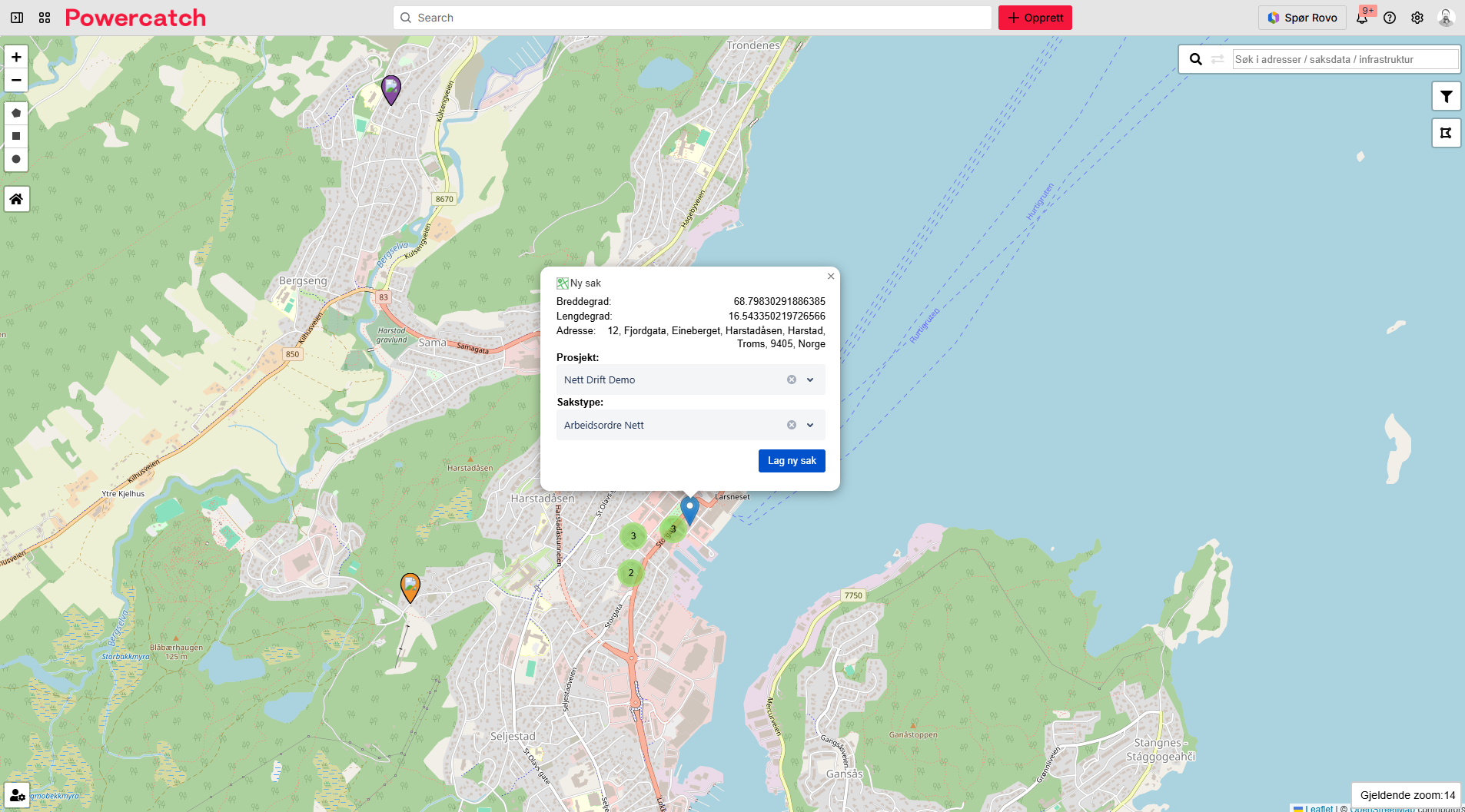This screenshot has height=812, width=1465.
Task: Focus the address search field on map
Action: click(1344, 59)
